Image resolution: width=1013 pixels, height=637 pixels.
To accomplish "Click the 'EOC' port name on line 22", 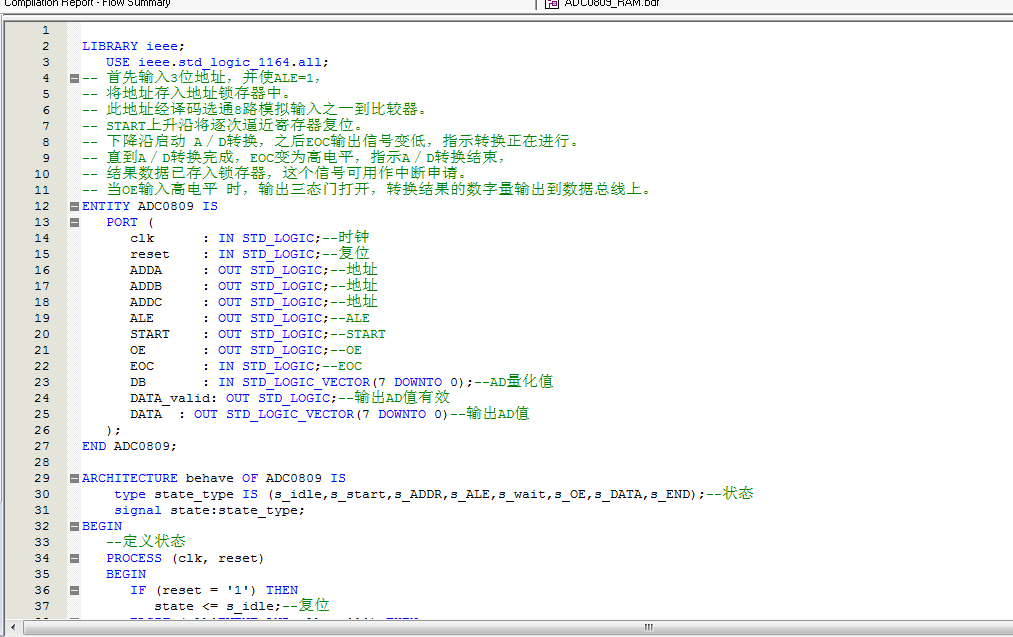I will [141, 366].
